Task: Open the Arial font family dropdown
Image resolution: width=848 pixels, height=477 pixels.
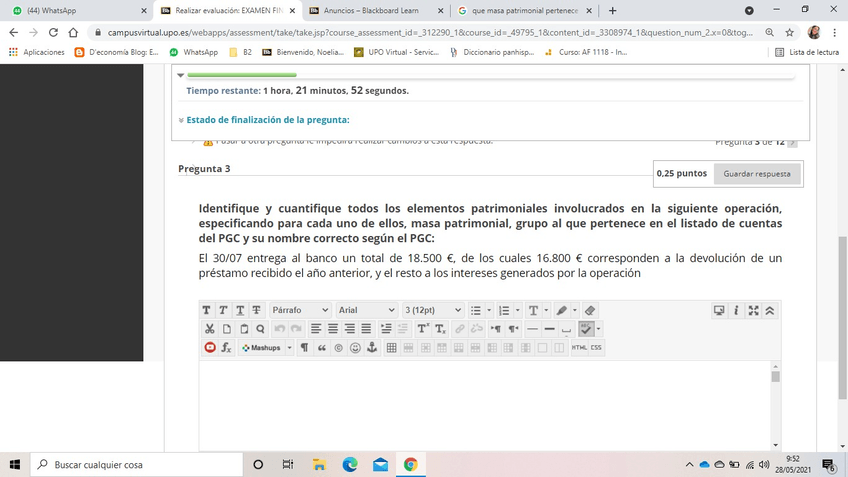Action: coord(365,311)
